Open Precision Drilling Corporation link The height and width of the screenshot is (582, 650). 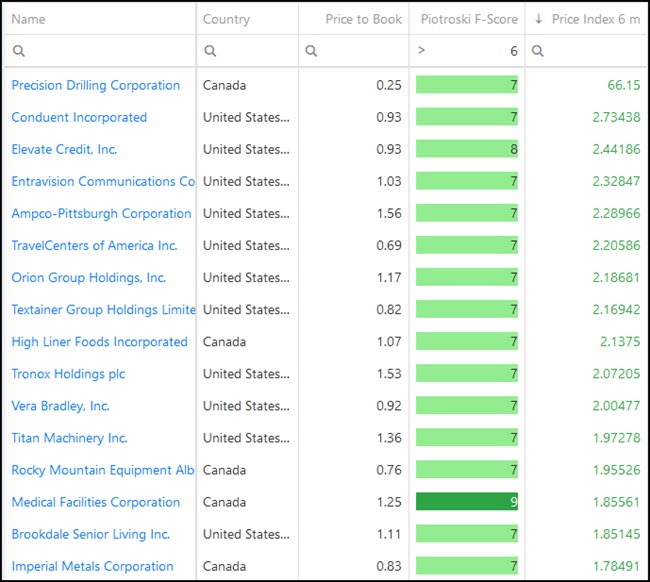[x=96, y=85]
